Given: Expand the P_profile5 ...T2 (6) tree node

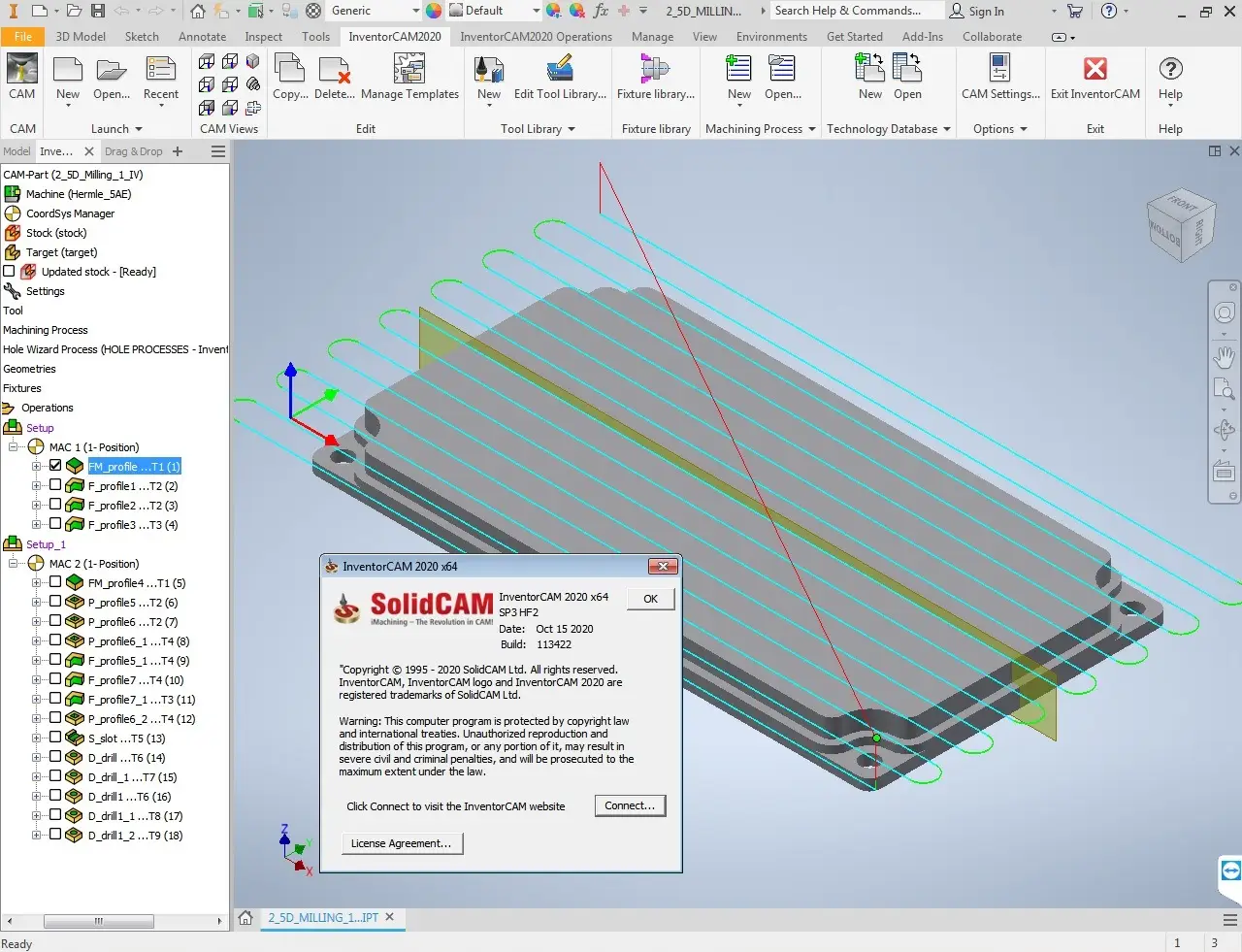Looking at the screenshot, I should point(37,602).
